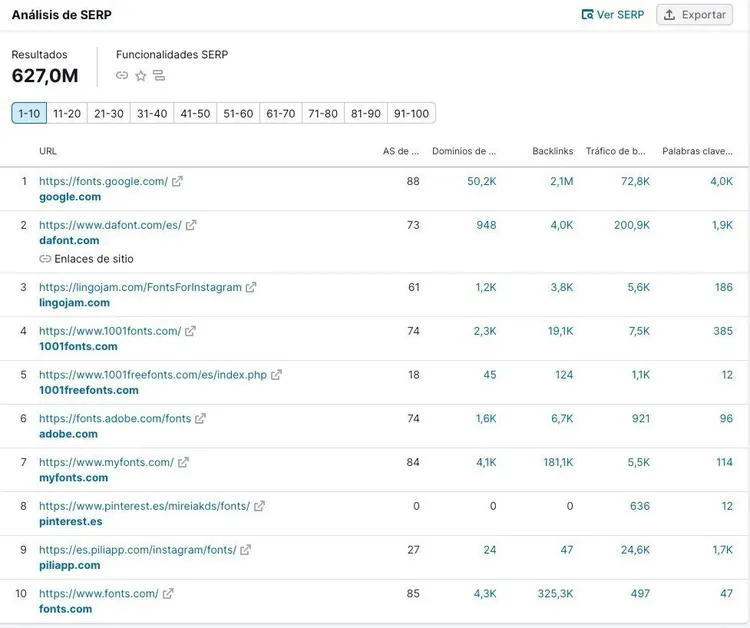Open the lingojam.com domain link
Image resolution: width=750 pixels, height=628 pixels.
[x=74, y=303]
